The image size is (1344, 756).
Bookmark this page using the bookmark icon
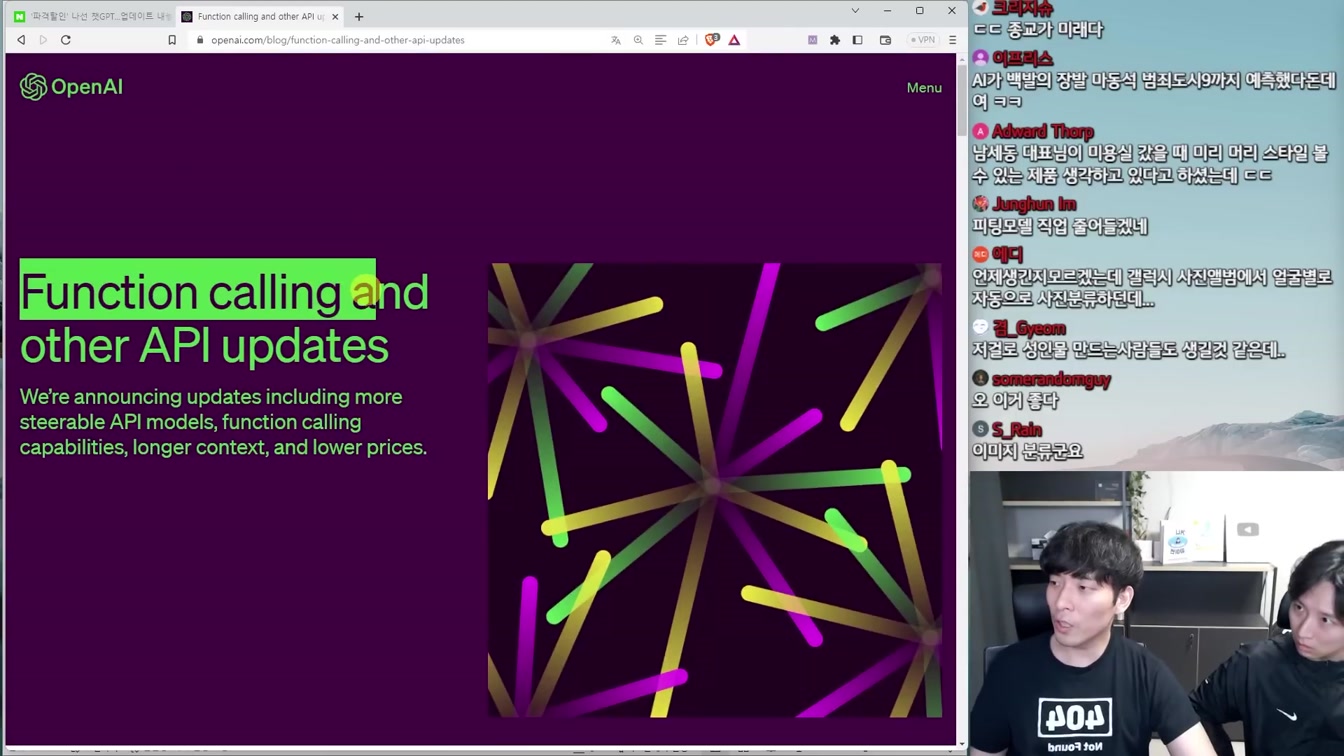coord(172,40)
